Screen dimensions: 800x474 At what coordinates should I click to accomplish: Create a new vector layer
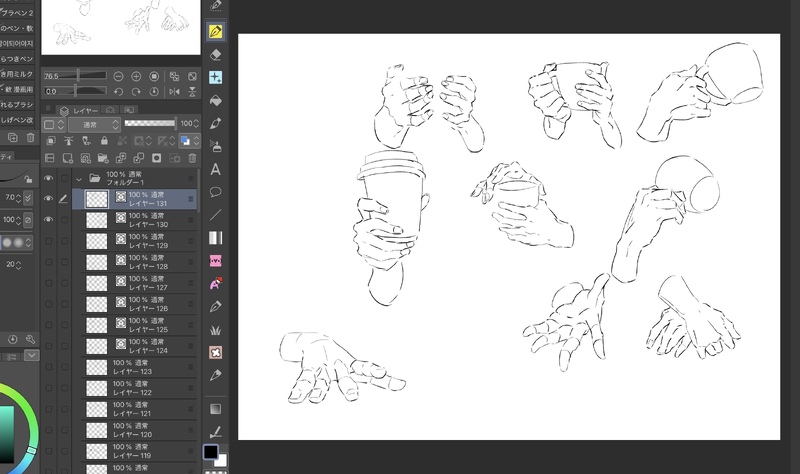pyautogui.click(x=85, y=158)
